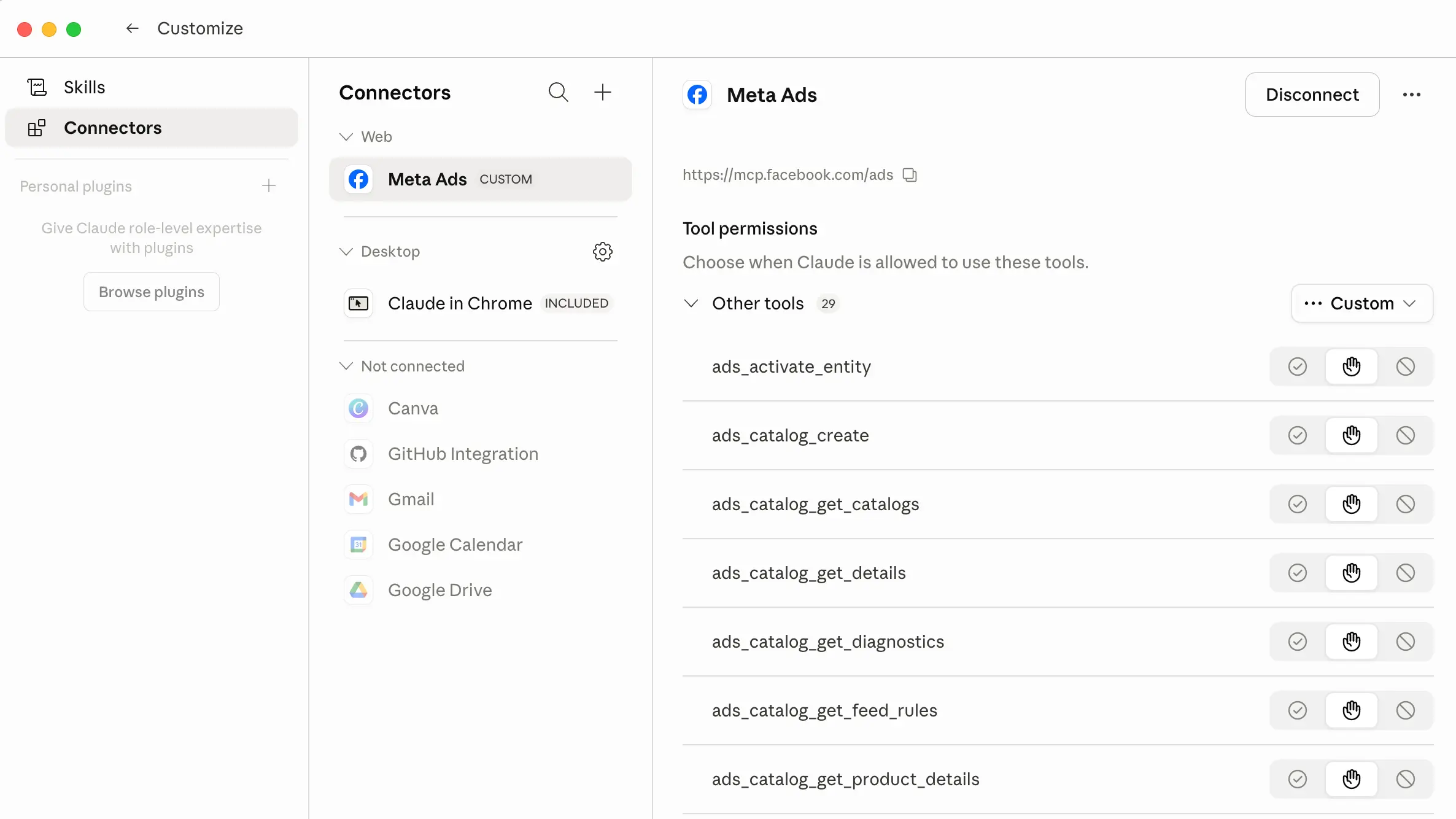
Task: Block the ads_catalog_get_feed_rules tool
Action: (1406, 710)
